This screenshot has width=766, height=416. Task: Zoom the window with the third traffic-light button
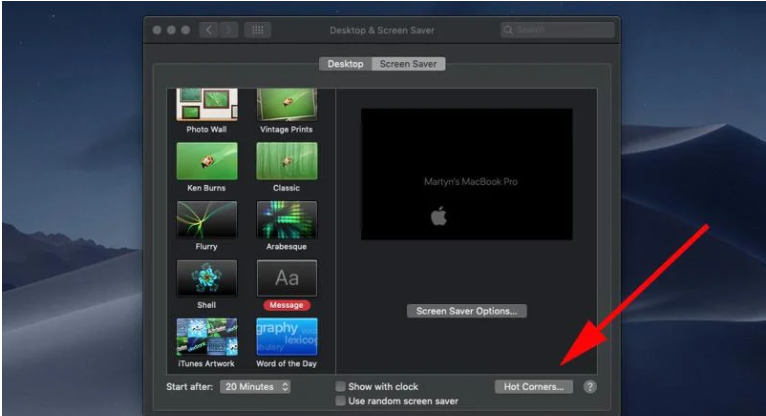click(186, 30)
